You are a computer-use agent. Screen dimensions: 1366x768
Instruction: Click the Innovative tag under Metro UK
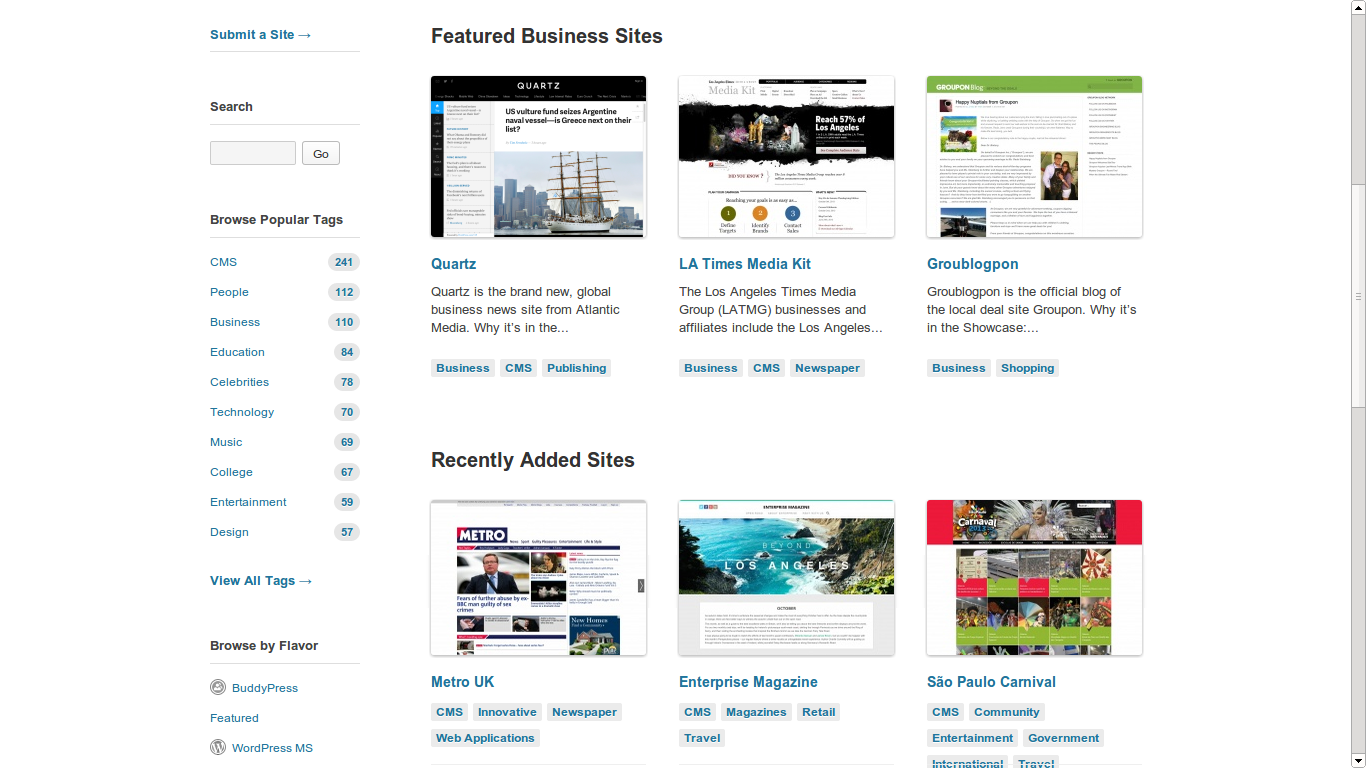pos(507,712)
